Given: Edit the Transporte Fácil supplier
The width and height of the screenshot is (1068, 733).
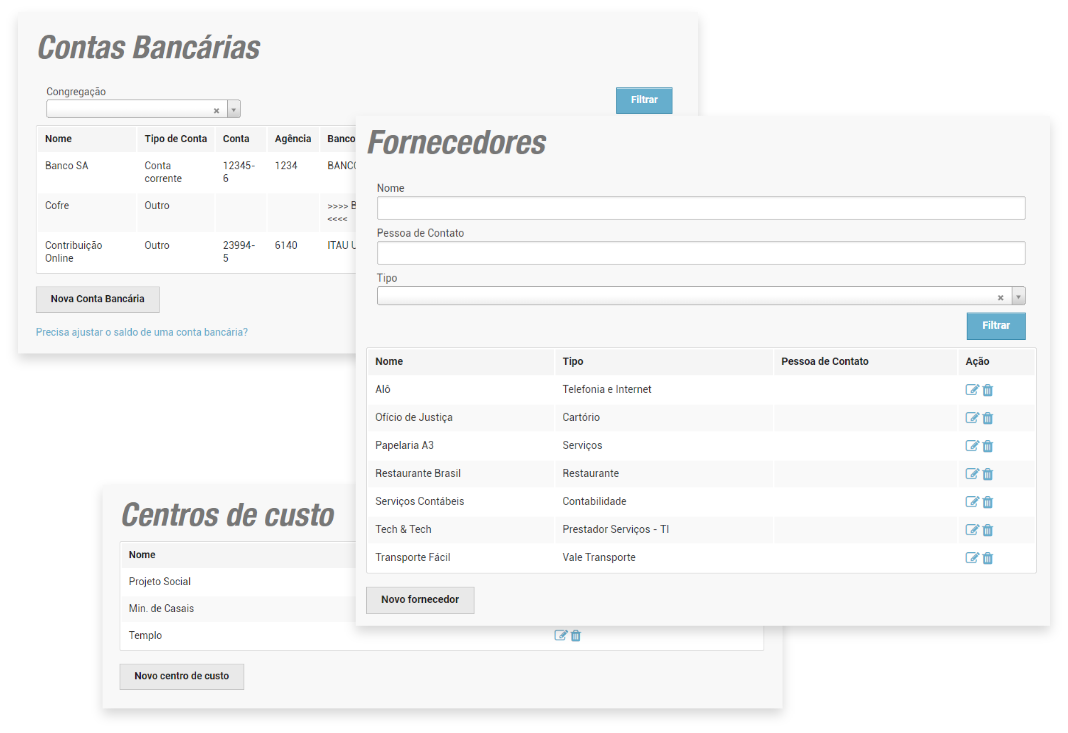Looking at the screenshot, I should (x=972, y=557).
